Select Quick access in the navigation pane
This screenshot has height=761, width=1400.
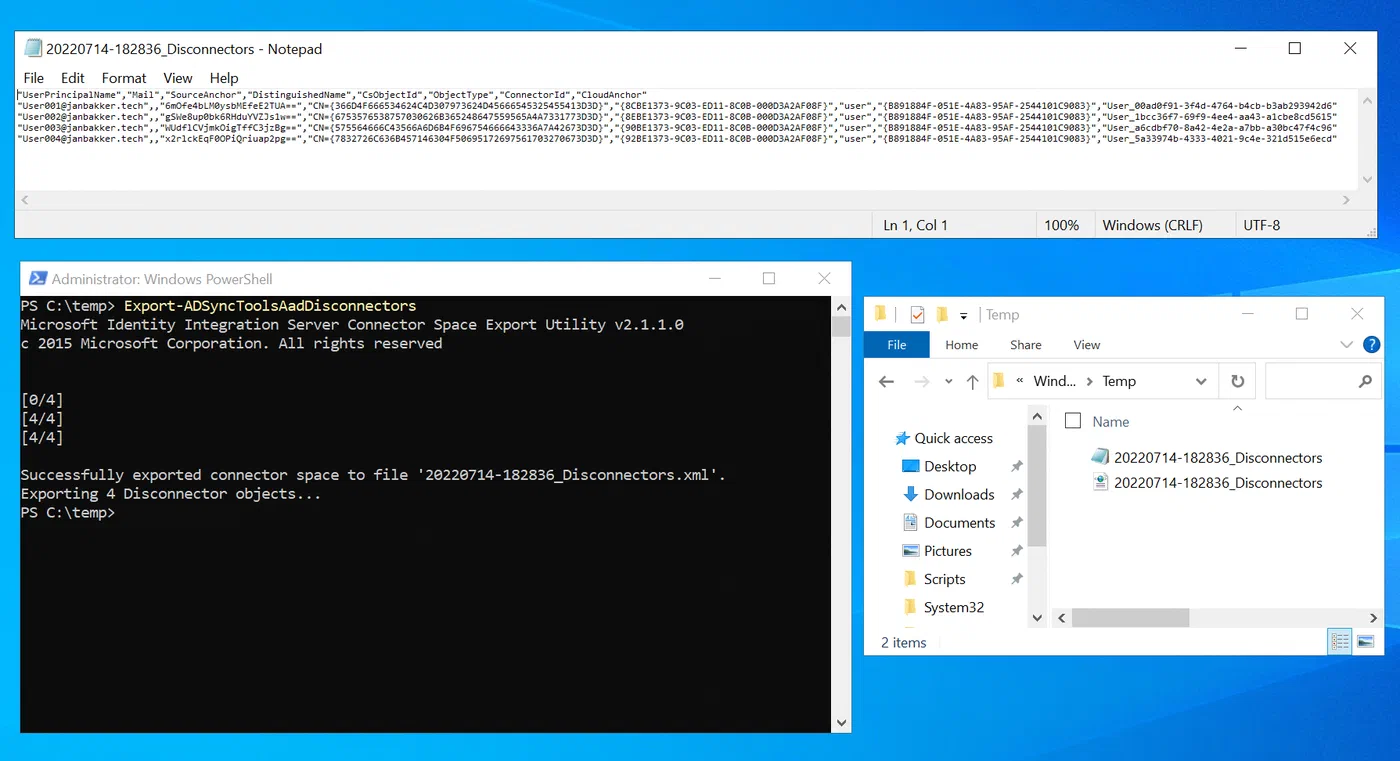tap(943, 438)
